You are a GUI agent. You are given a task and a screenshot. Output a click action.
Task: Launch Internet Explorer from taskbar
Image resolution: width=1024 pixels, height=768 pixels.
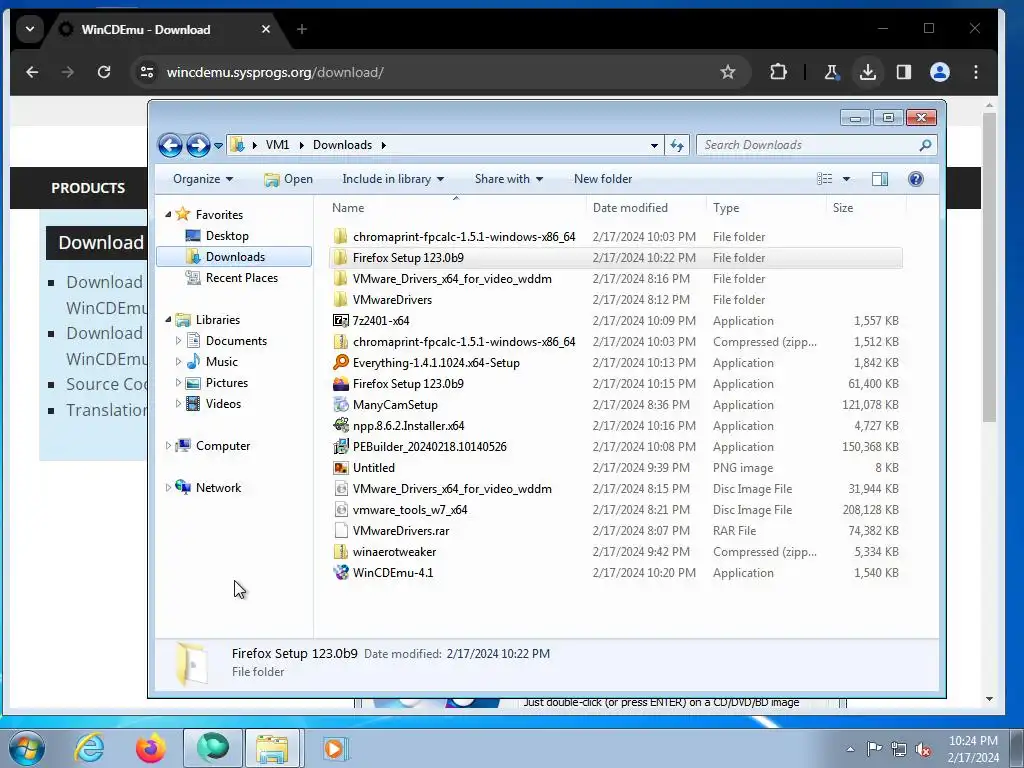(89, 748)
